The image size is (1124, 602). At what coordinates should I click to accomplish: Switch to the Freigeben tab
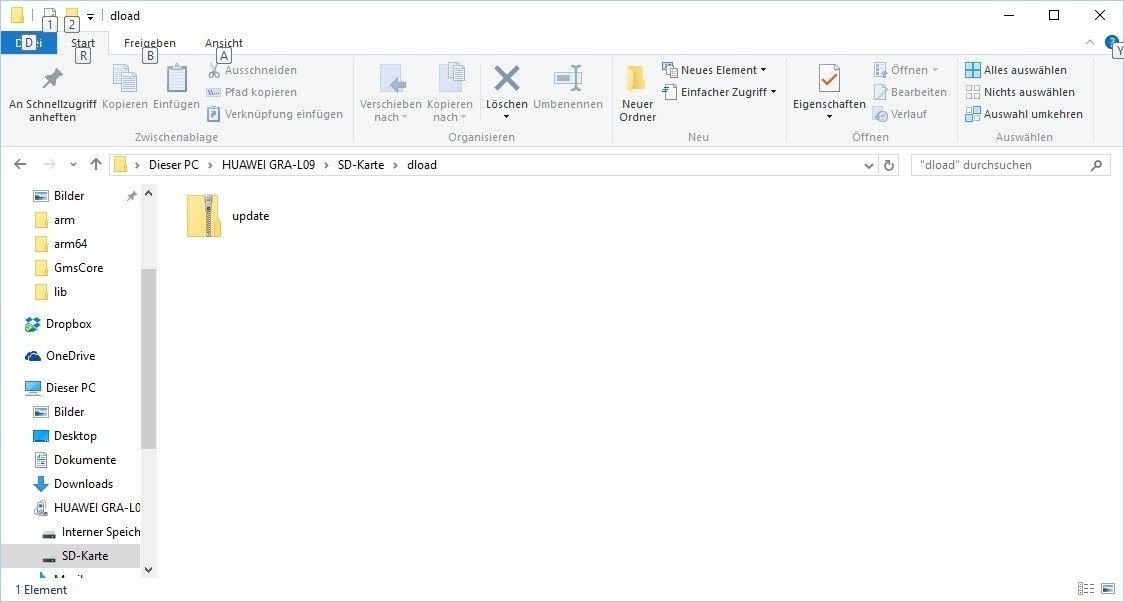(x=150, y=43)
